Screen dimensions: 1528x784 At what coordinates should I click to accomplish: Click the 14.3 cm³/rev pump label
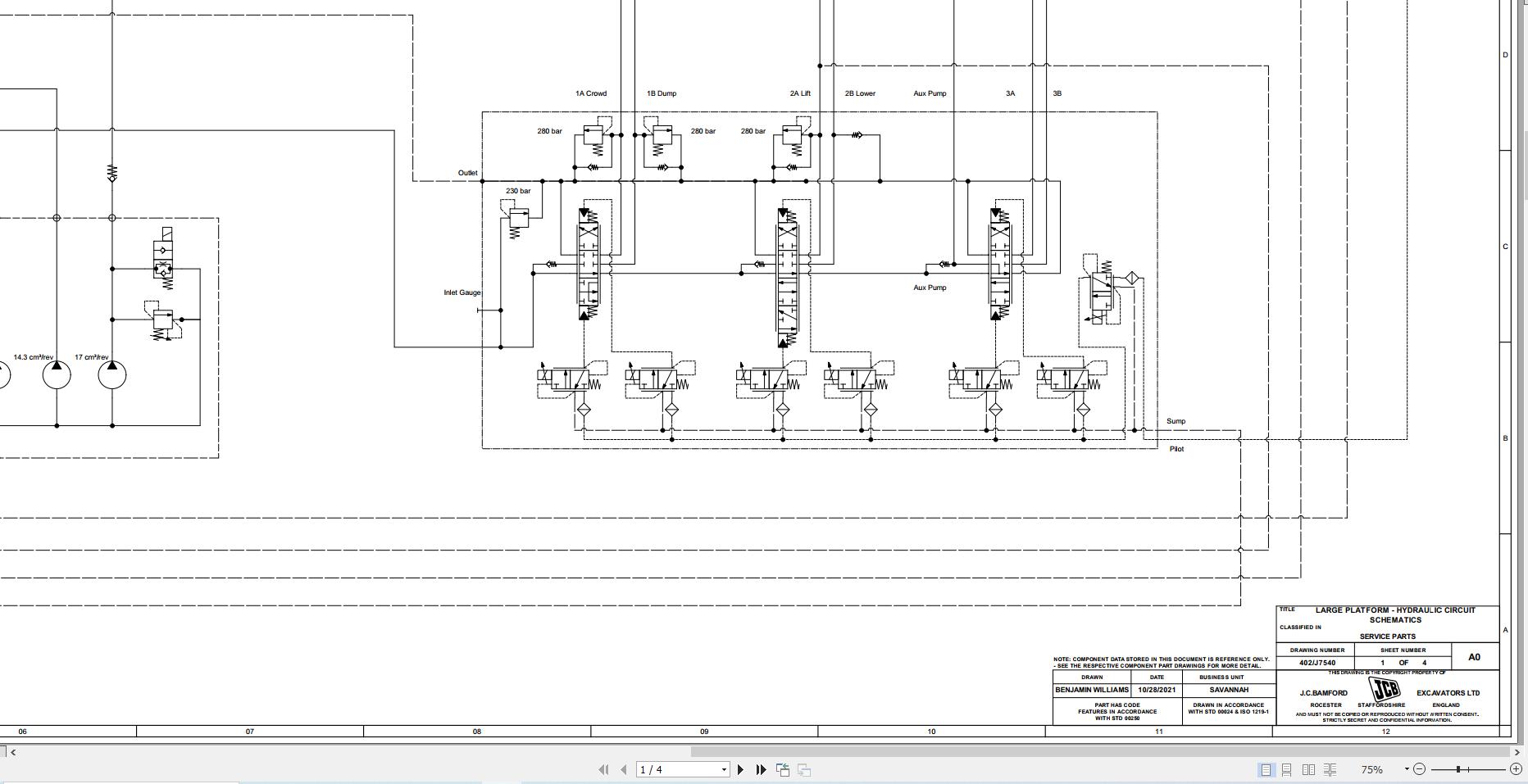[x=33, y=357]
